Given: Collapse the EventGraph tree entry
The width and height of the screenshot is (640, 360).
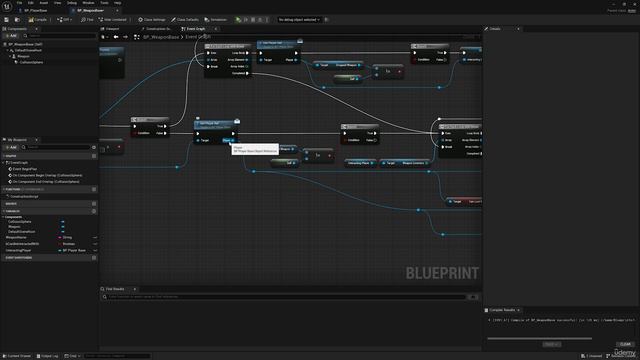Looking at the screenshot, I should (x=4, y=162).
